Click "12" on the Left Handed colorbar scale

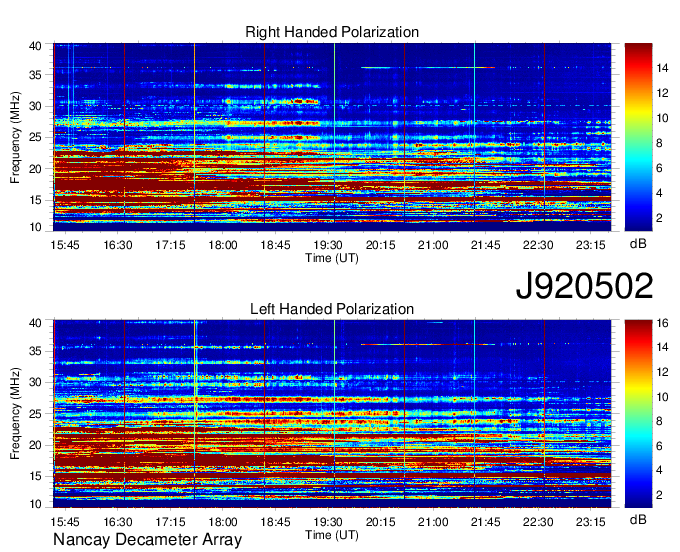(x=662, y=372)
